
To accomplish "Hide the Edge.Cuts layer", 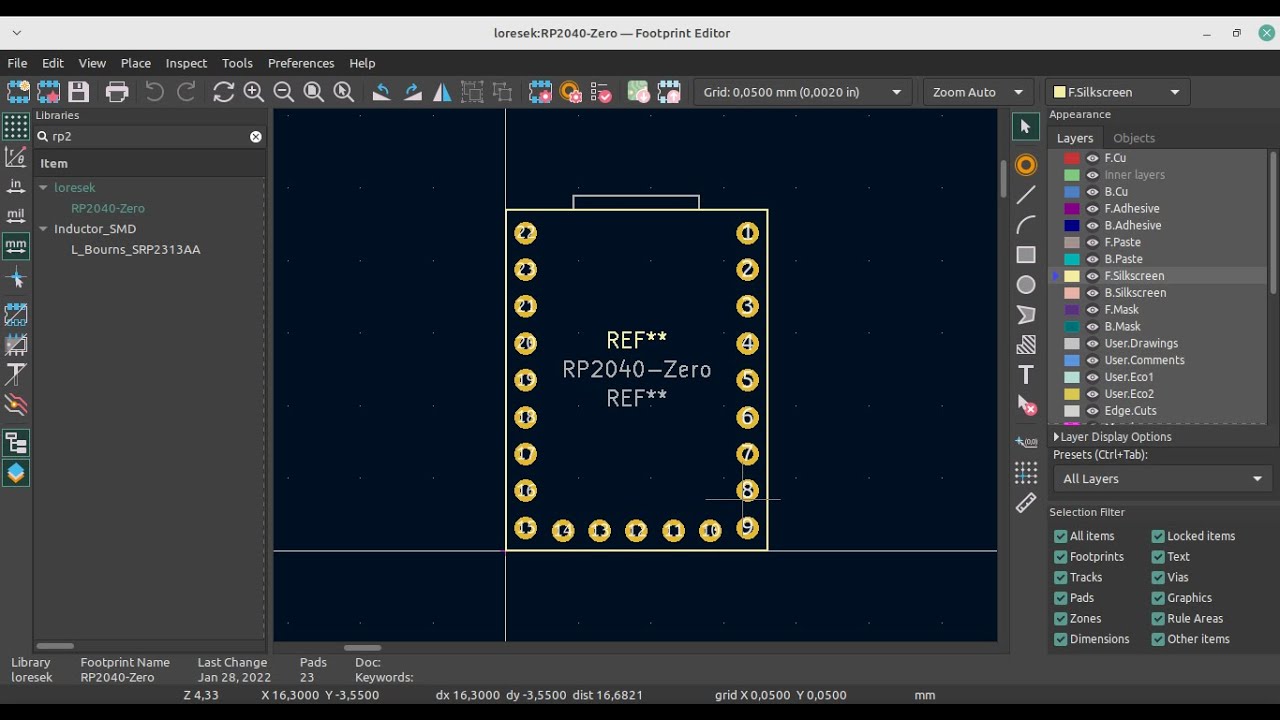I will click(1093, 411).
